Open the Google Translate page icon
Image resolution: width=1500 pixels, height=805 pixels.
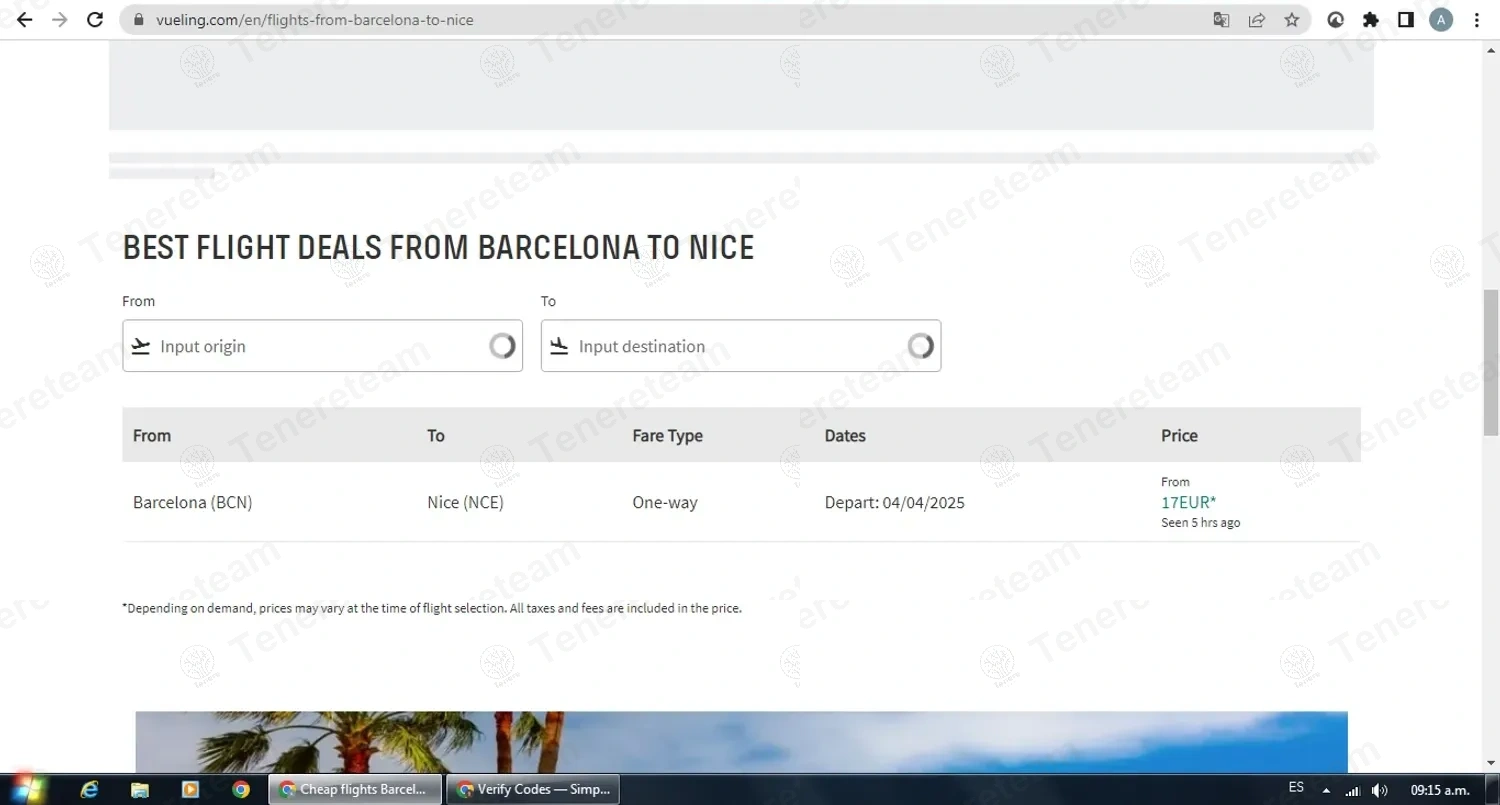pyautogui.click(x=1221, y=20)
